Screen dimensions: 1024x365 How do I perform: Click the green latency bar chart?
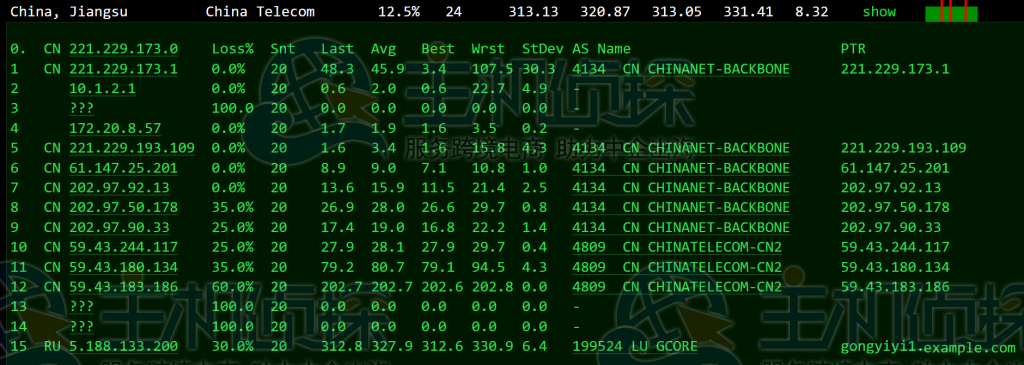(951, 12)
